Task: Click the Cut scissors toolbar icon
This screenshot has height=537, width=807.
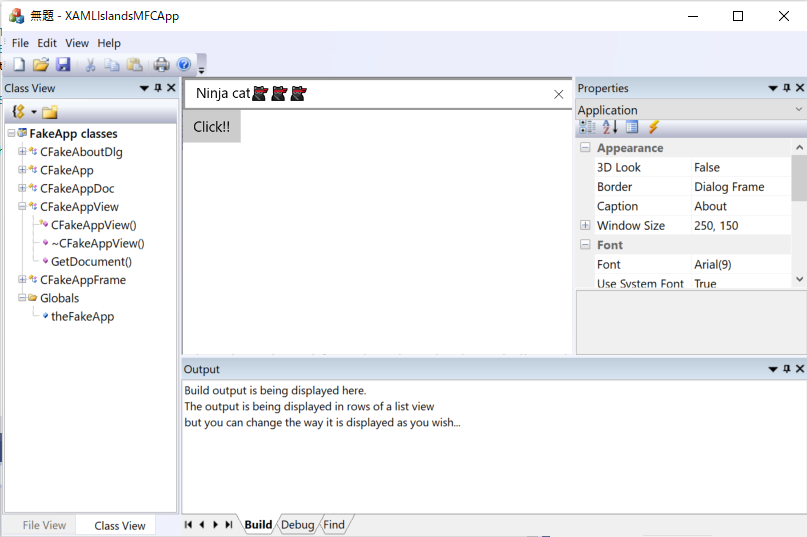Action: (x=90, y=64)
